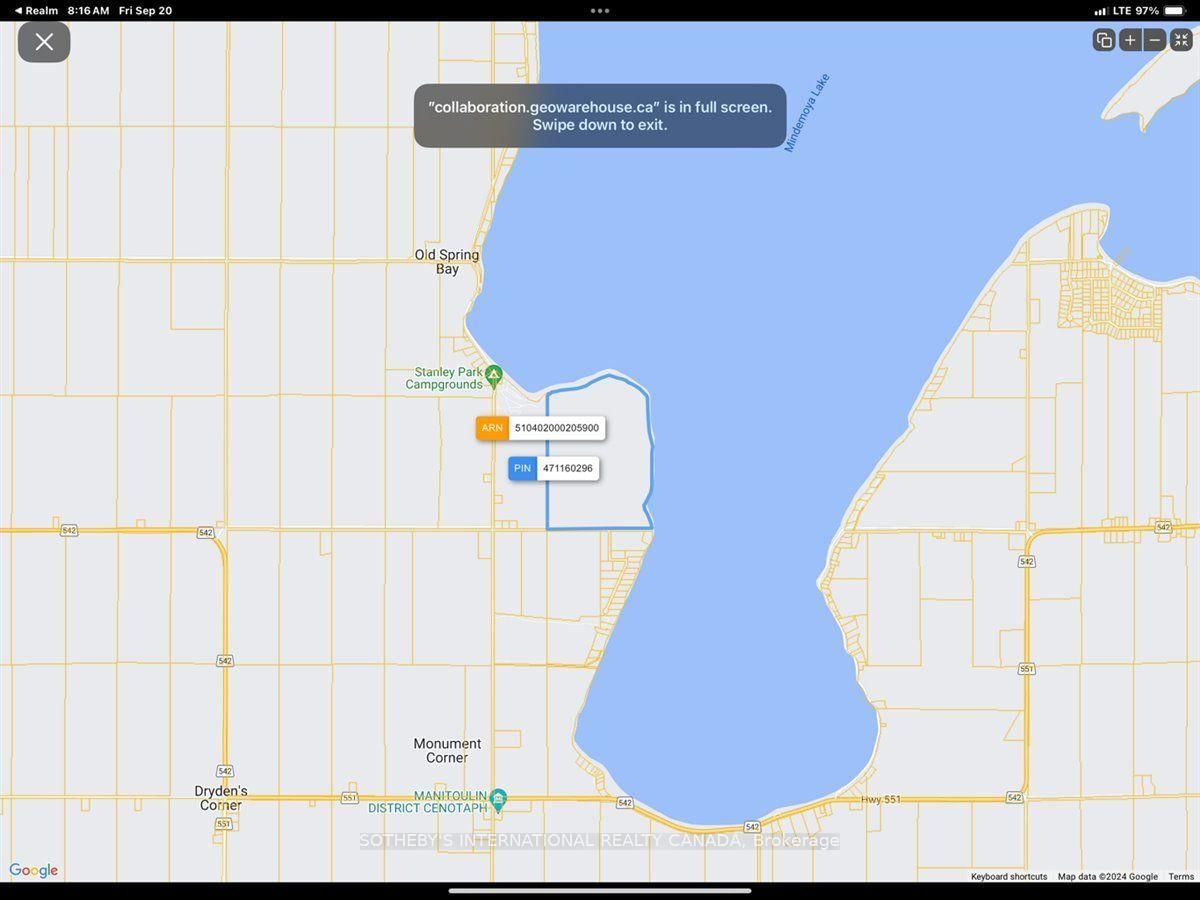Tap the three dots multitasking menu

(600, 11)
